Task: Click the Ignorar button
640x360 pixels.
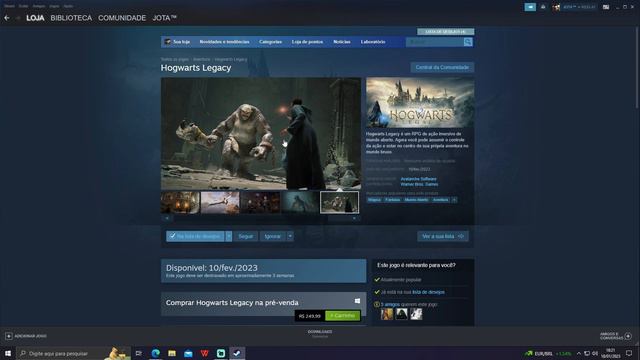Action: click(273, 236)
